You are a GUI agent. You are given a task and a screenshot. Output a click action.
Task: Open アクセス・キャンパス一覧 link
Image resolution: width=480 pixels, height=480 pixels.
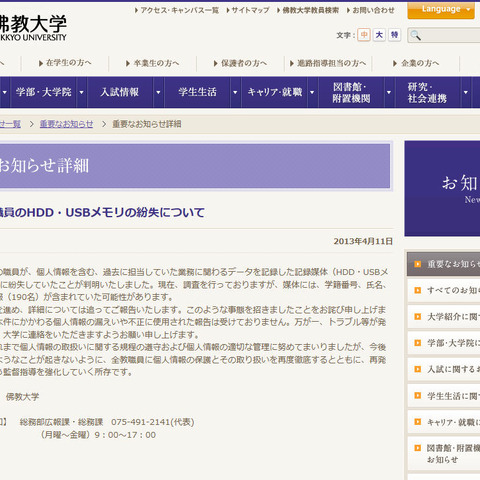177,10
